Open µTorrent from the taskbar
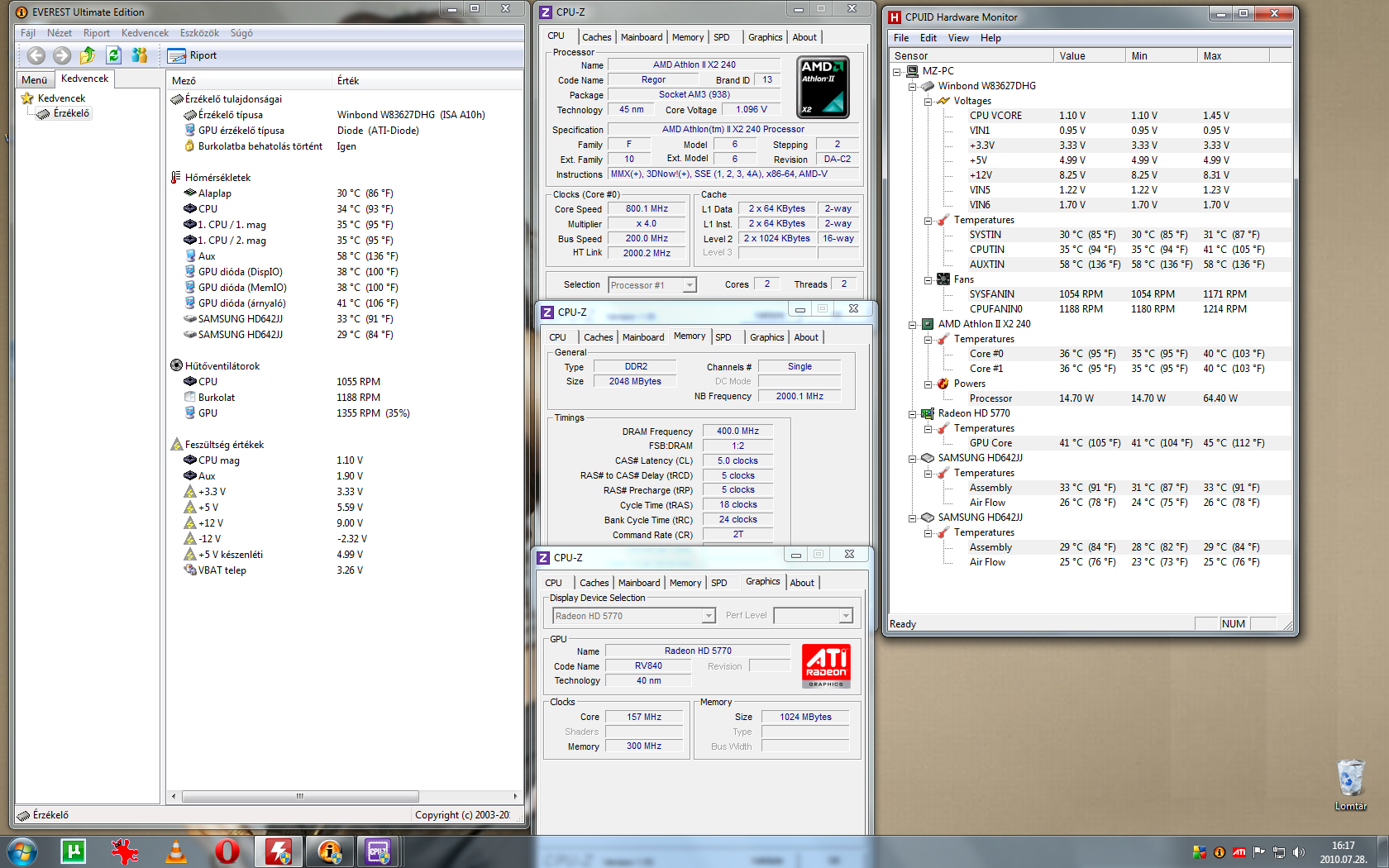This screenshot has height=868, width=1389. [x=73, y=851]
